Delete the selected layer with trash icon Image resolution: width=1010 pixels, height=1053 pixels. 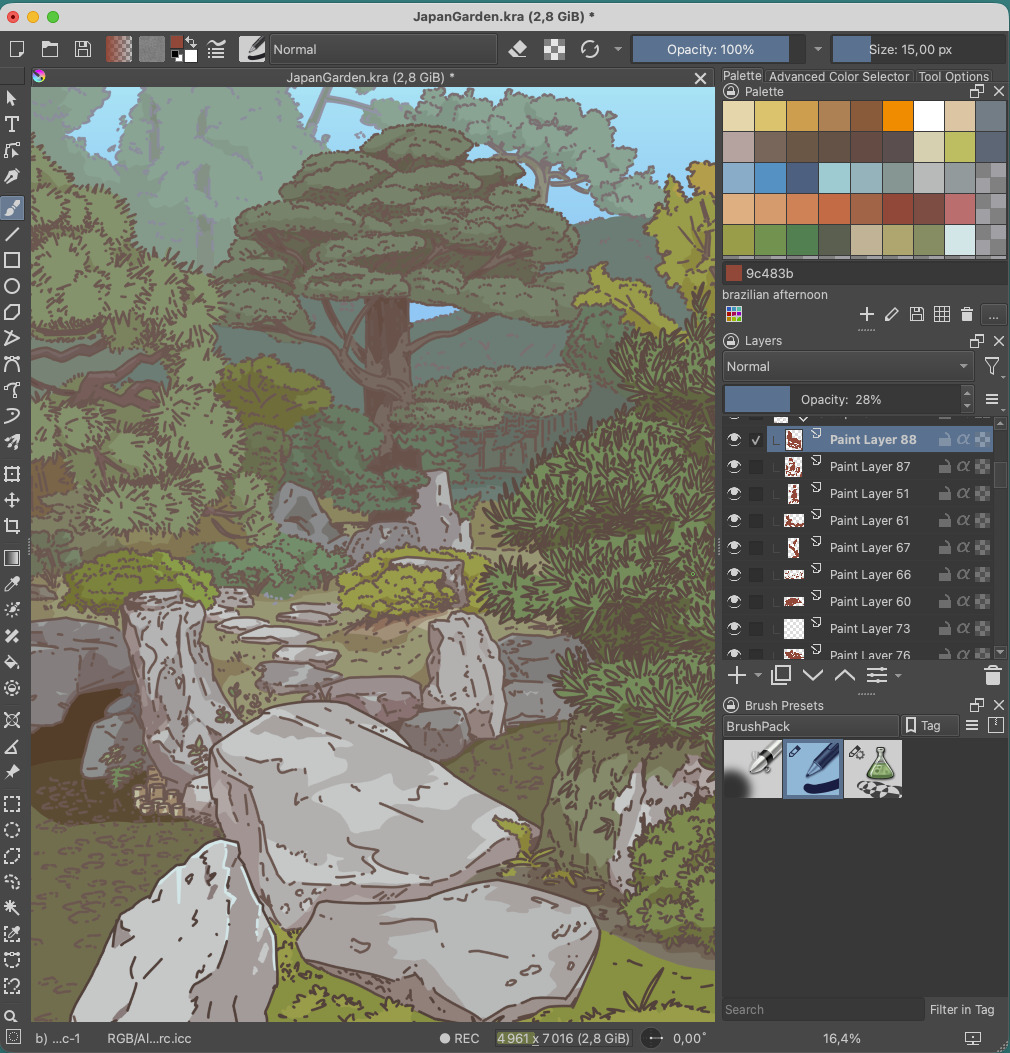click(992, 675)
